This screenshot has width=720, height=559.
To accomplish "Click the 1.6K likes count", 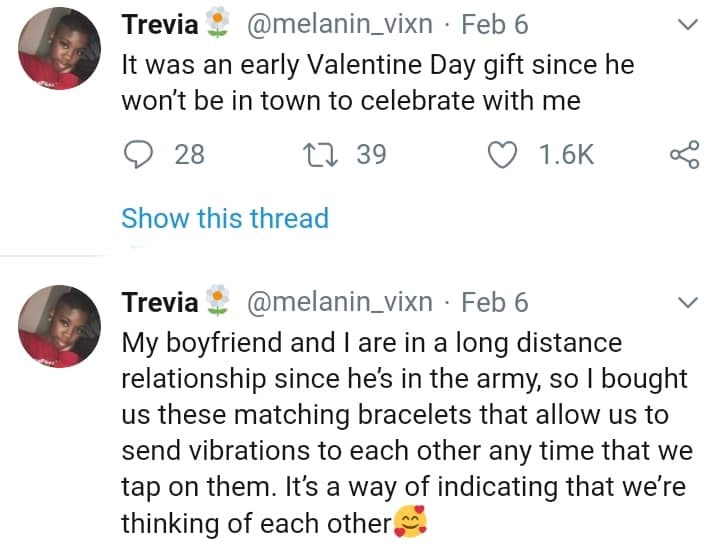I will click(566, 154).
